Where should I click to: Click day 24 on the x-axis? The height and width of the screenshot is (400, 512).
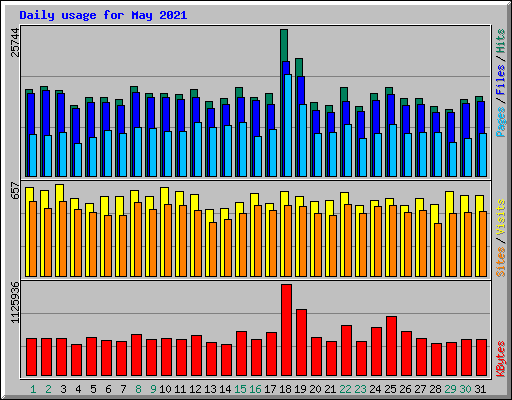[x=375, y=389]
